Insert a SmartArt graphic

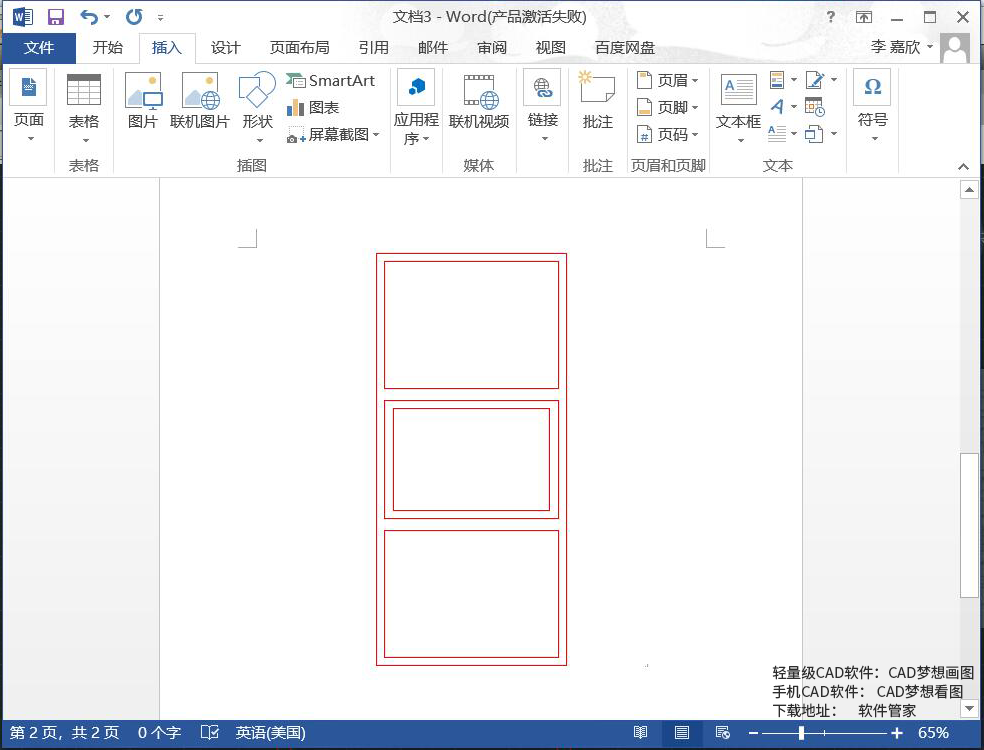point(330,80)
